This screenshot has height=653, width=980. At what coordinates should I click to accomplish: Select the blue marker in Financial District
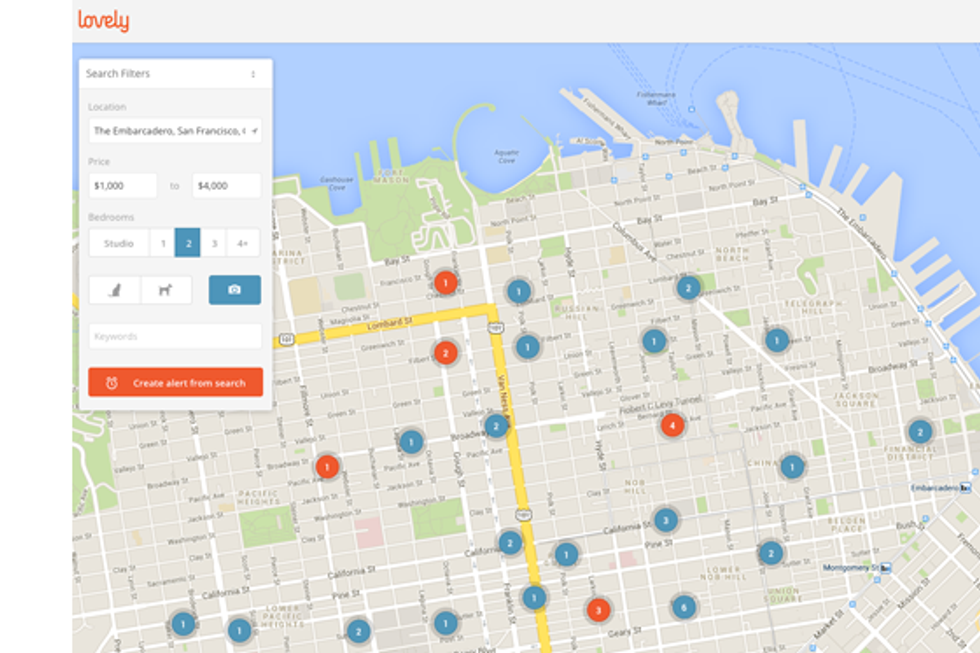(919, 432)
